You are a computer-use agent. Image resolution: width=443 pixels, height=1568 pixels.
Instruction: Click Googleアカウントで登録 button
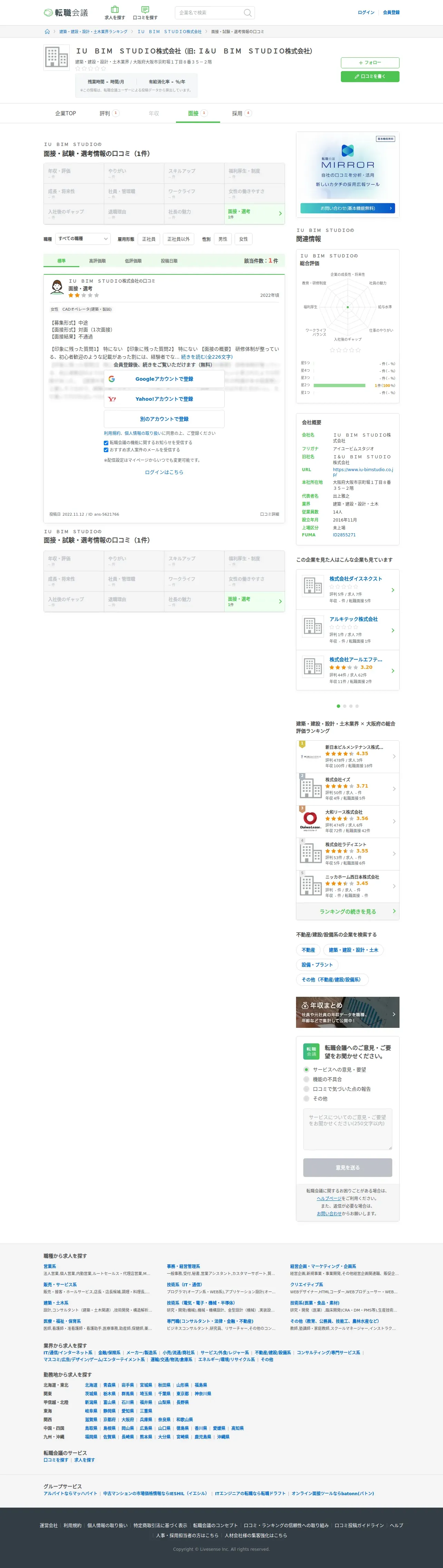pos(164,379)
